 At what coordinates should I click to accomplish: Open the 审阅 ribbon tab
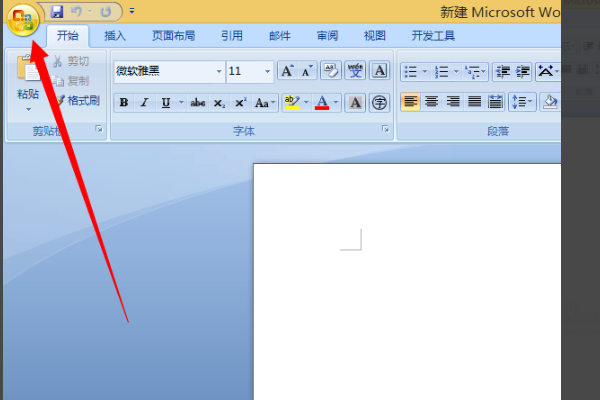(x=327, y=36)
